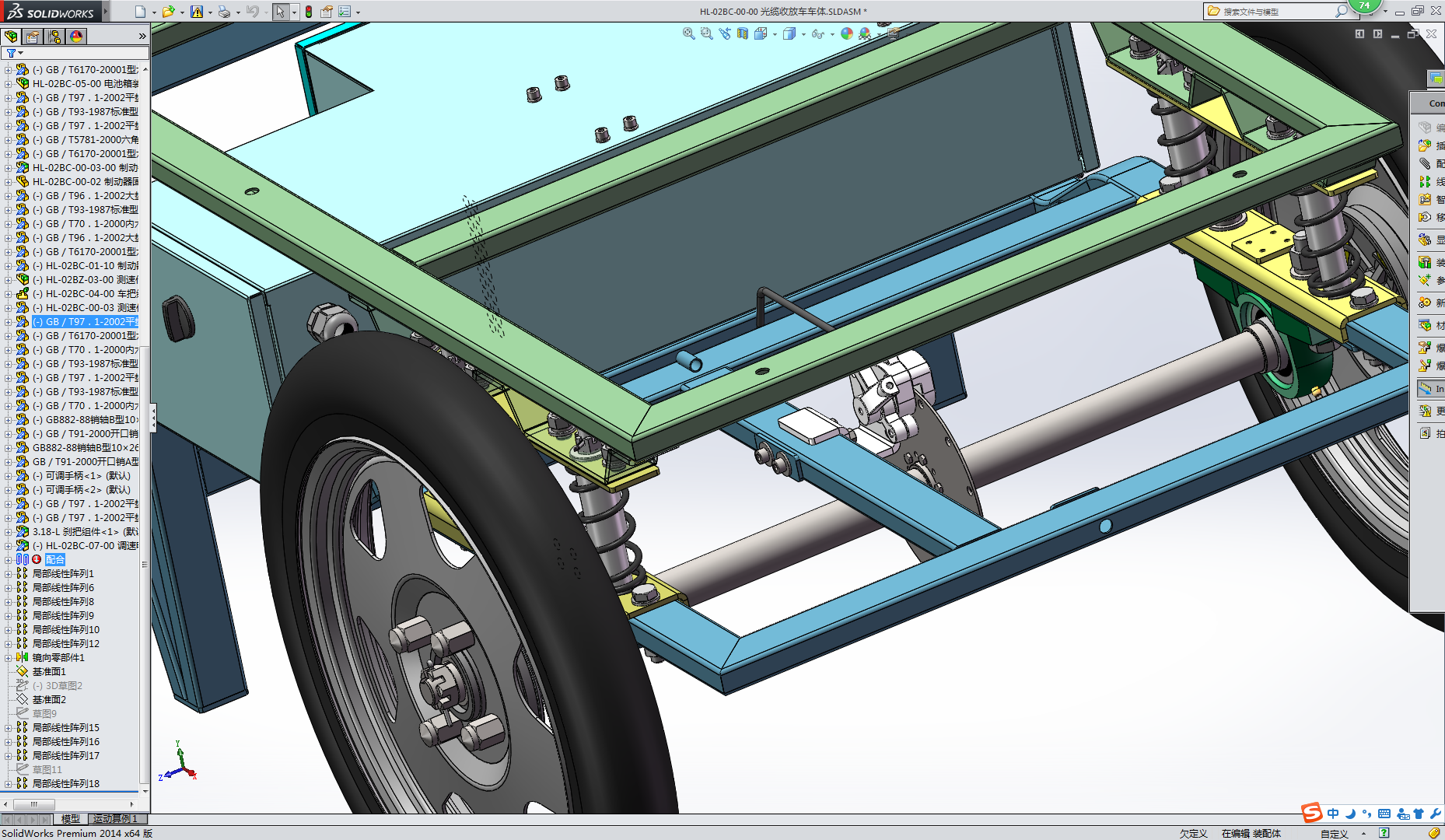Open the dropdown arrow beside New document

click(154, 12)
